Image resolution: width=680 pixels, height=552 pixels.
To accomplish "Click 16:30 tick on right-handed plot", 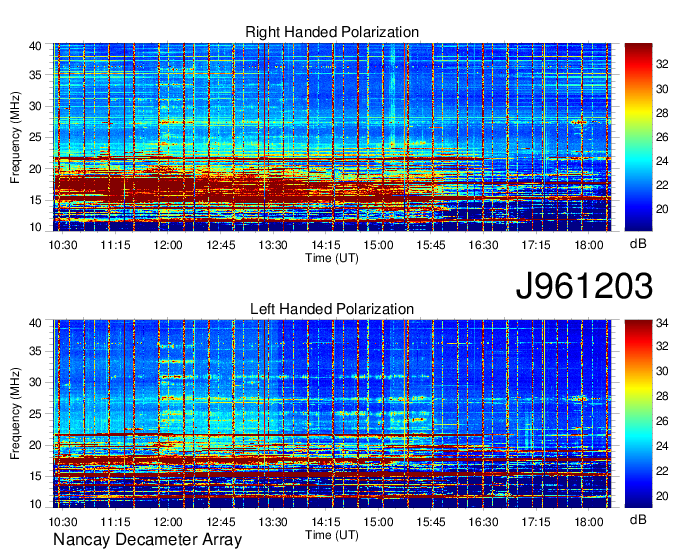I will click(483, 245).
